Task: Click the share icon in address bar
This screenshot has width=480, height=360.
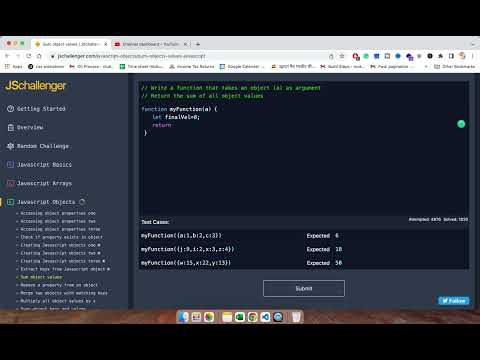Action: (x=331, y=56)
